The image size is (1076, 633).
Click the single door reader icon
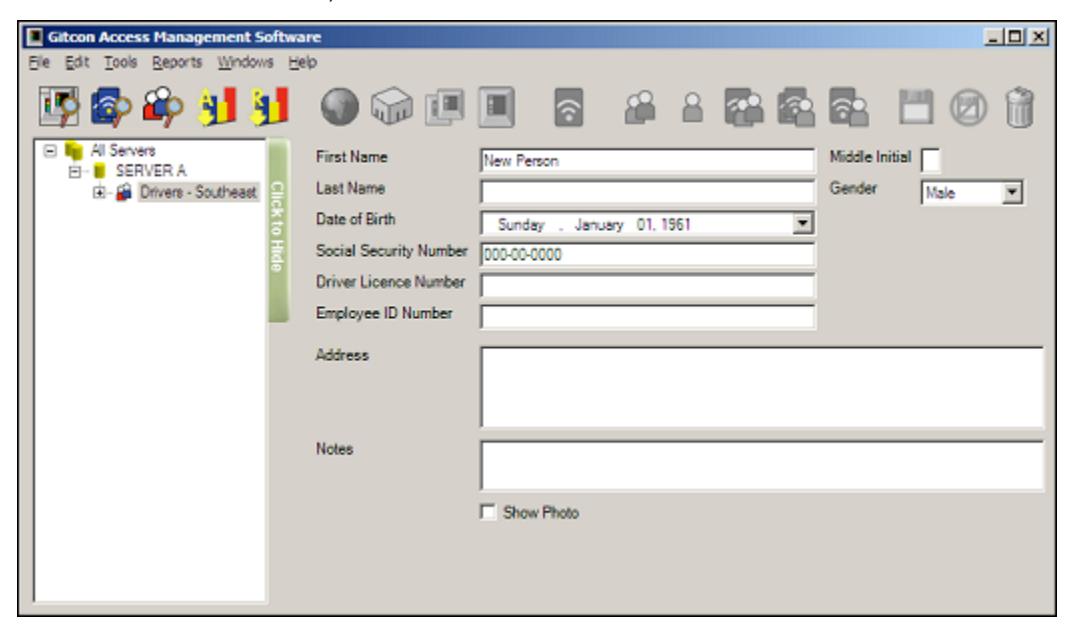496,107
